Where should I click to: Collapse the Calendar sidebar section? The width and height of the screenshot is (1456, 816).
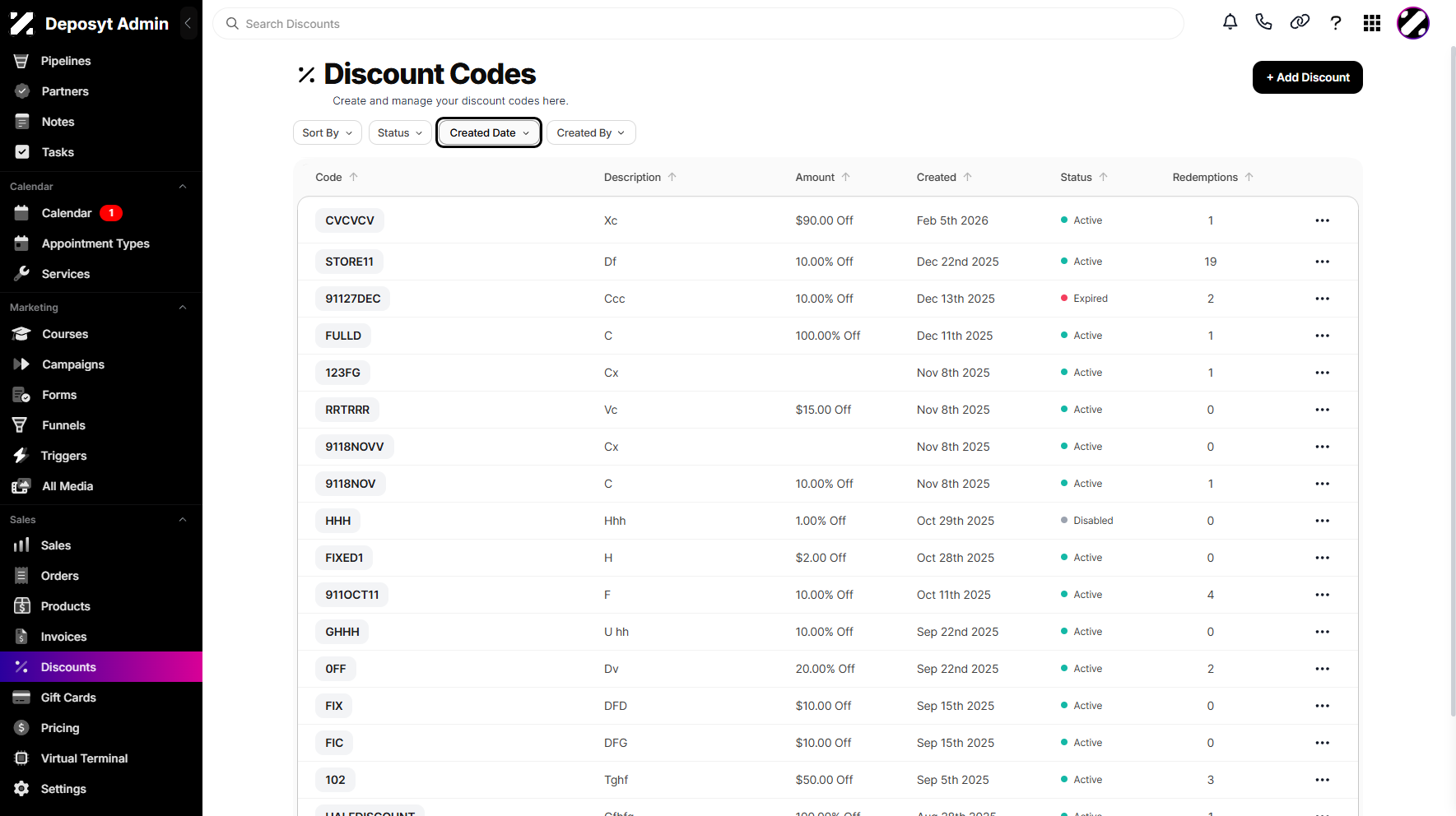(183, 187)
